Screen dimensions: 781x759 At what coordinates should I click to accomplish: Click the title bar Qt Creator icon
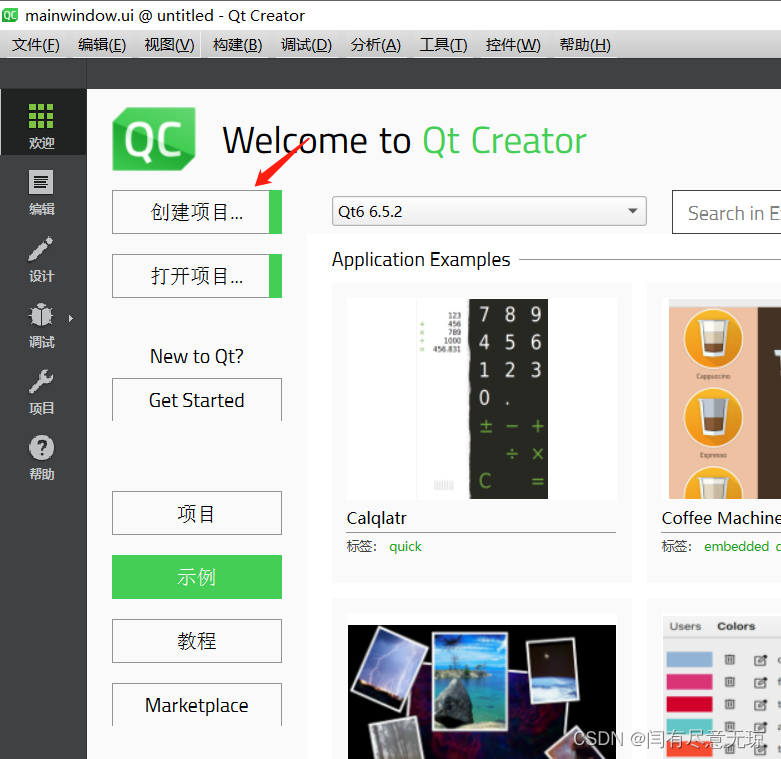pyautogui.click(x=10, y=15)
